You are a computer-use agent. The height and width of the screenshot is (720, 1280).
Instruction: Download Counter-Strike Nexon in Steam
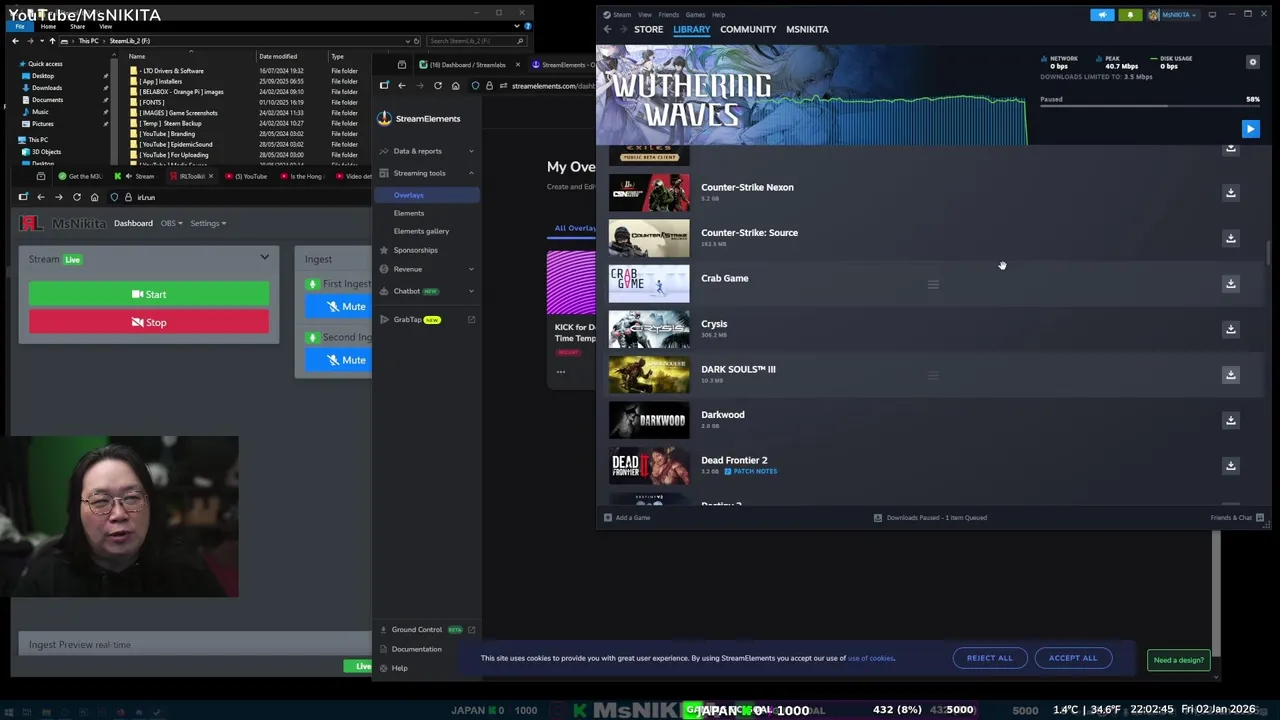[1231, 192]
